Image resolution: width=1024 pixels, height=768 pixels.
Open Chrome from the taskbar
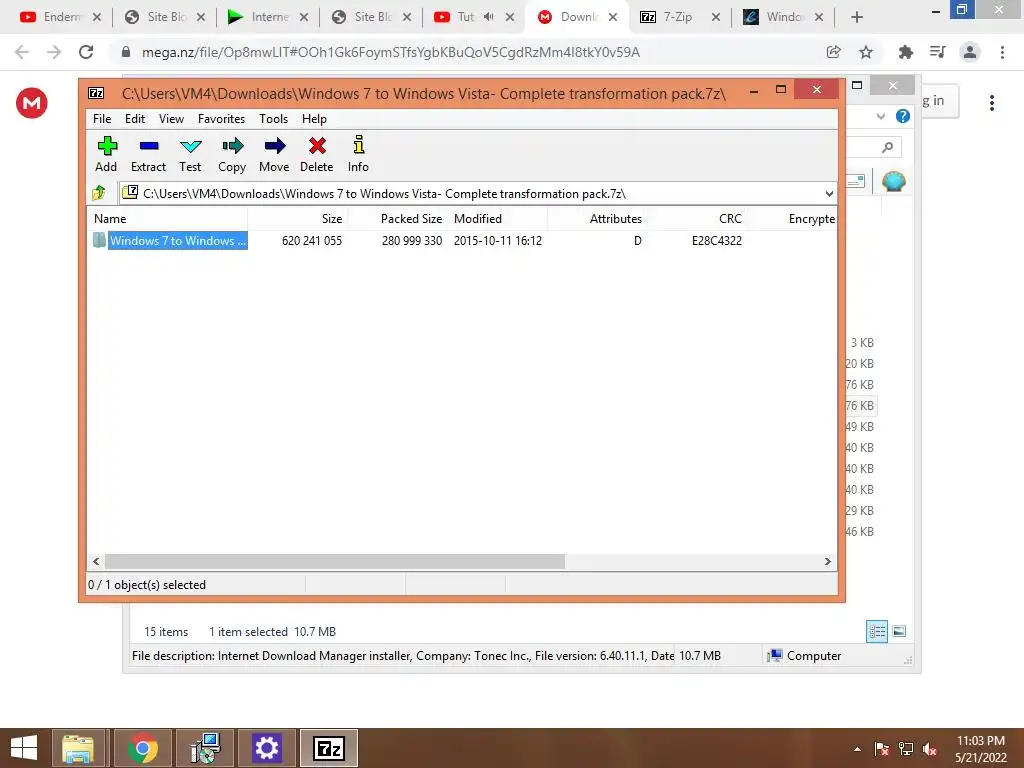143,748
